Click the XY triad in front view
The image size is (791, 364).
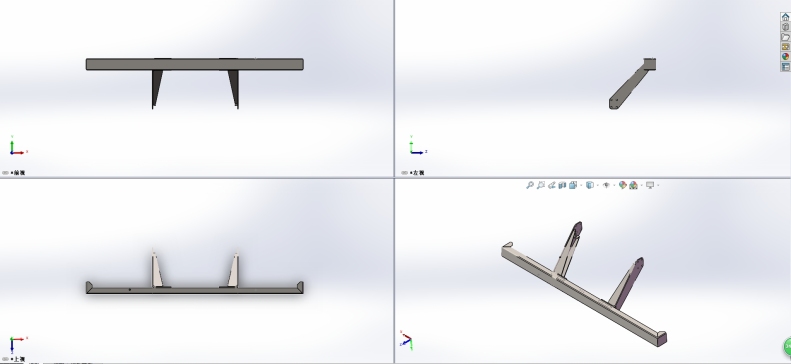pos(18,146)
